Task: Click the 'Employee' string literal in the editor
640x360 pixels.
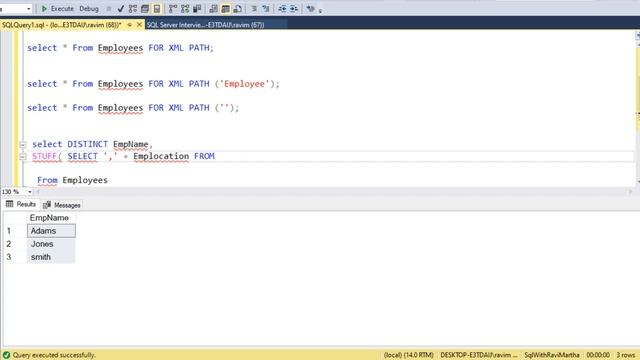Action: 244,84
